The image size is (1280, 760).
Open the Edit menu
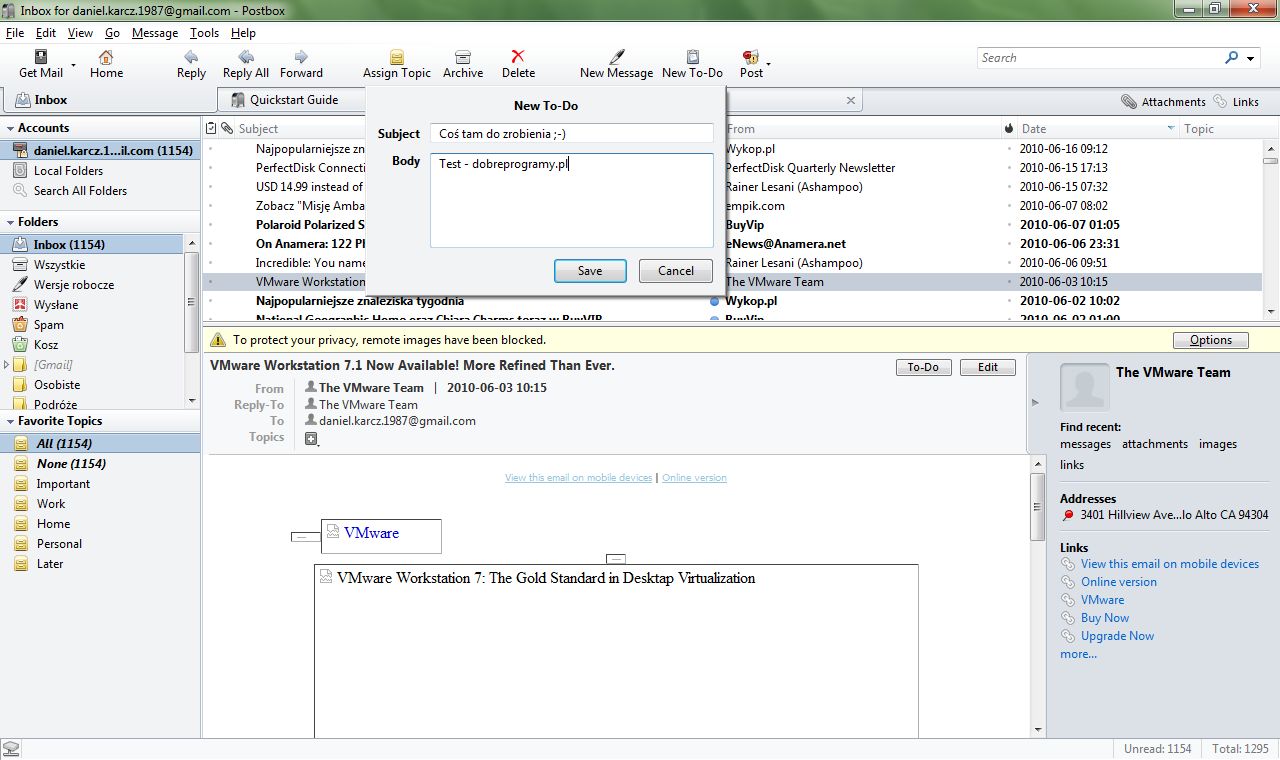click(x=46, y=33)
